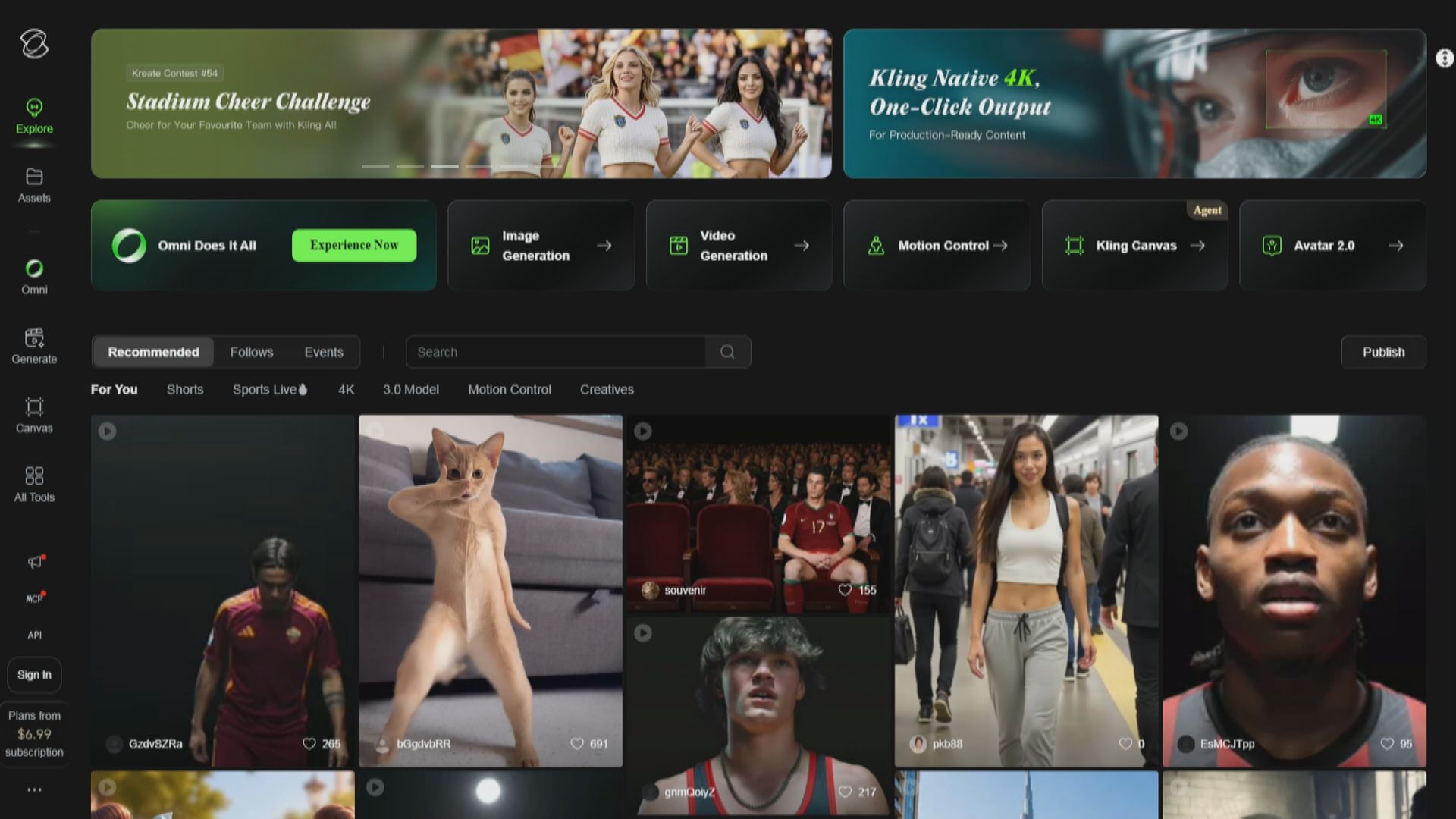Click the search magnifier icon
The image size is (1456, 819).
pyautogui.click(x=727, y=352)
